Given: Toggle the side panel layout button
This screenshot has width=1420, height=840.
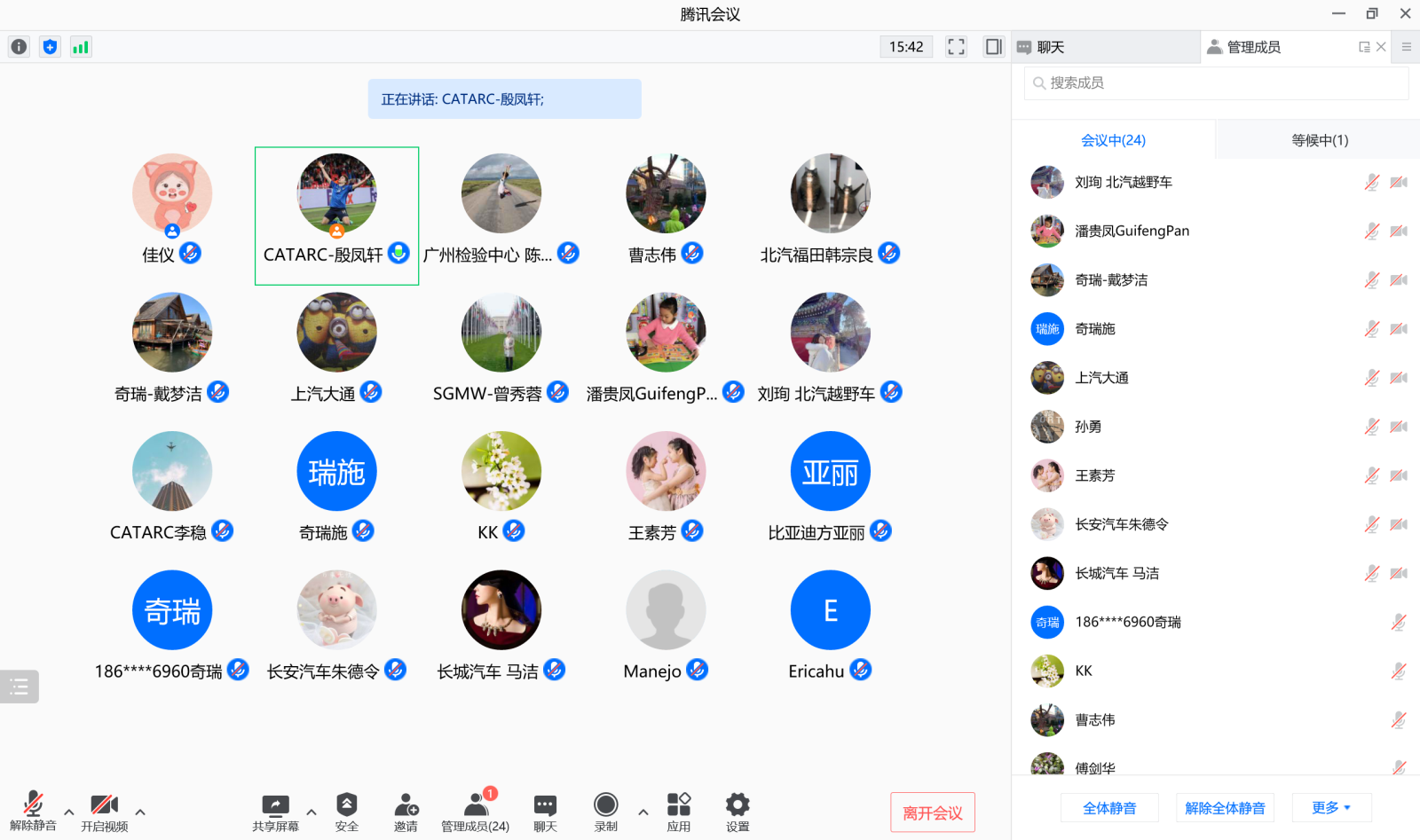Looking at the screenshot, I should pyautogui.click(x=993, y=47).
